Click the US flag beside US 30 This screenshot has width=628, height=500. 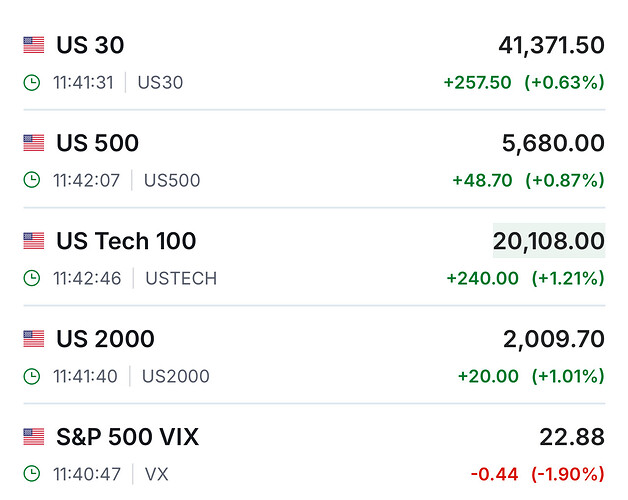[34, 45]
